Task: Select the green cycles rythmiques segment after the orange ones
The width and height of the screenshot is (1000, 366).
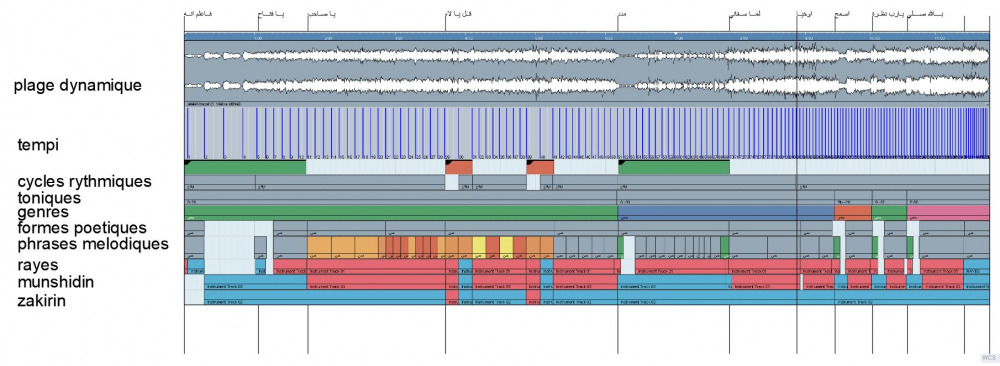Action: click(674, 167)
